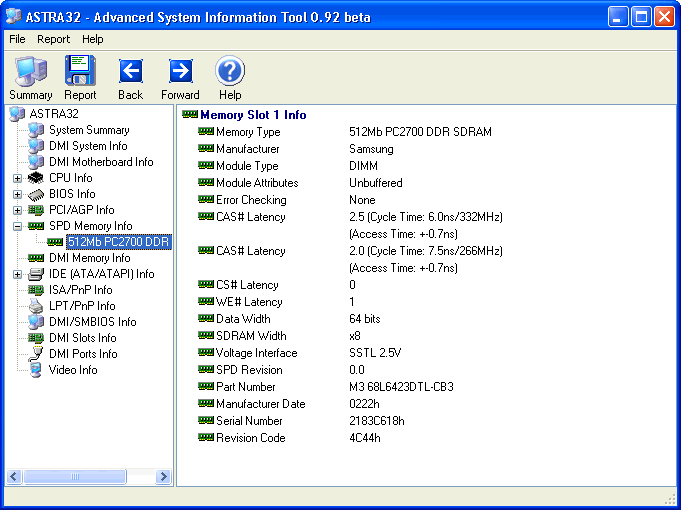Image resolution: width=681 pixels, height=510 pixels.
Task: Maximize the ASTRA32 window
Action: (641, 17)
